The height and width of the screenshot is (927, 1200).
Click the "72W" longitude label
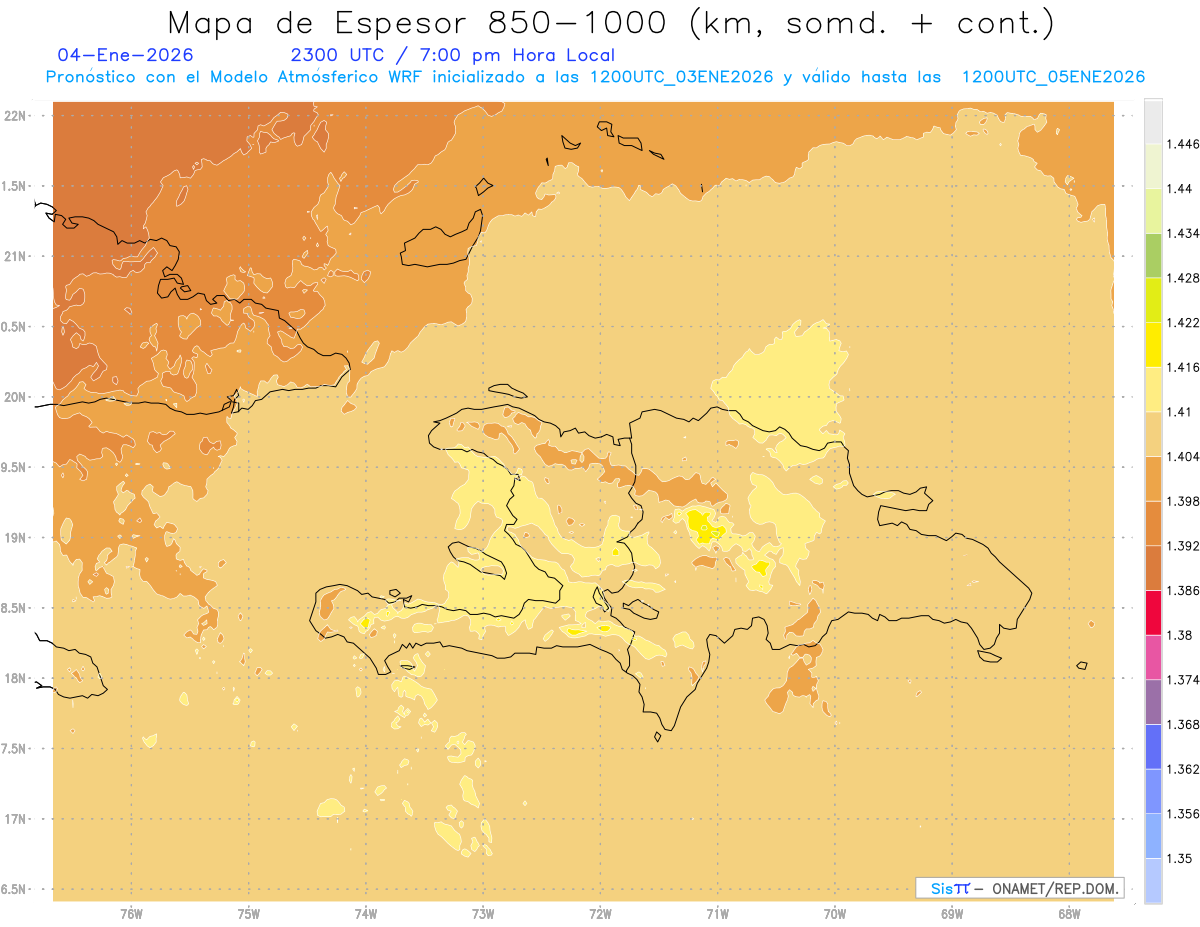(600, 914)
